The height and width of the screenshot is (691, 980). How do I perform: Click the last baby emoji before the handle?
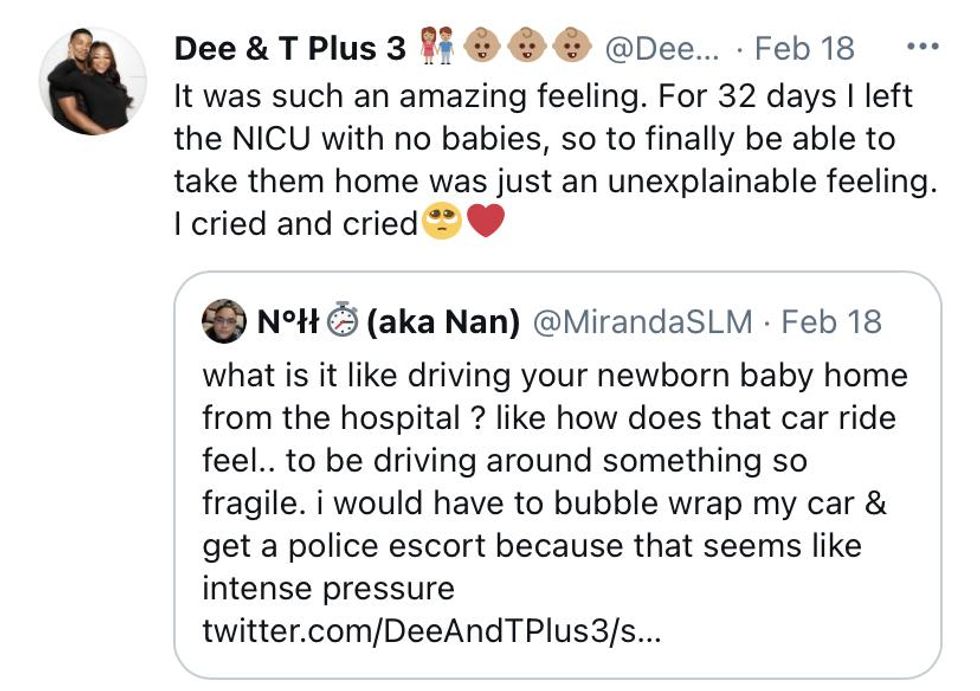pyautogui.click(x=572, y=48)
